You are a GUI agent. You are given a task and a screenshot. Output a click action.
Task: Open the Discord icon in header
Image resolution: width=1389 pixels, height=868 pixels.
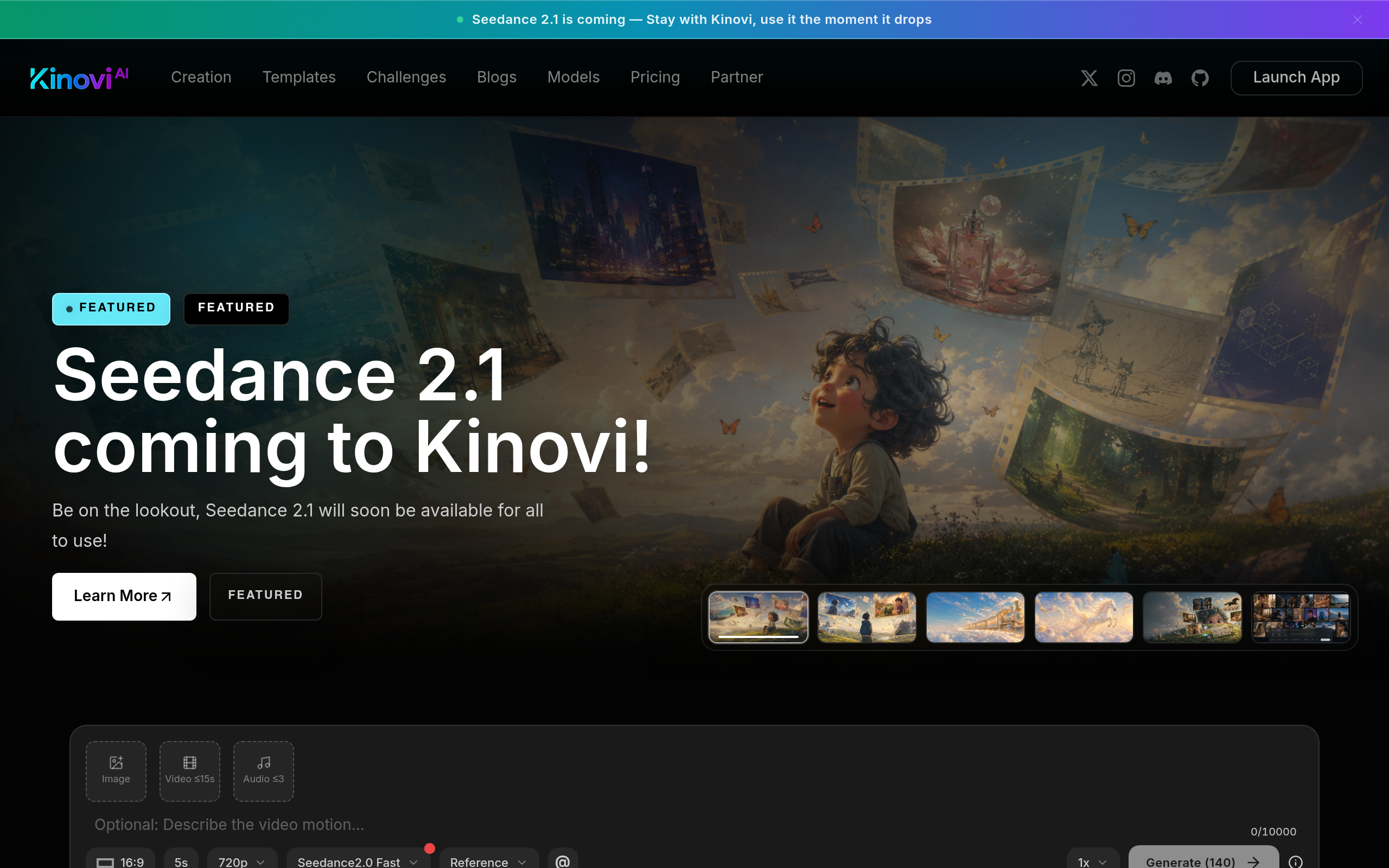1163,78
